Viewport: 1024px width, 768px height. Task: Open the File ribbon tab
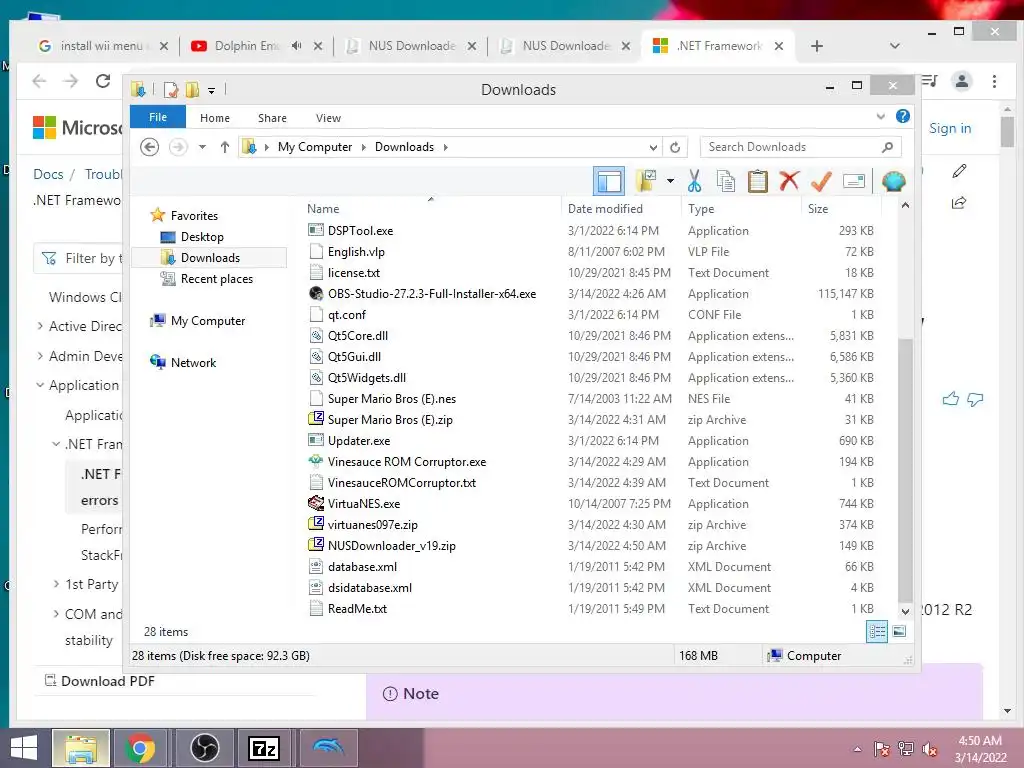[158, 117]
